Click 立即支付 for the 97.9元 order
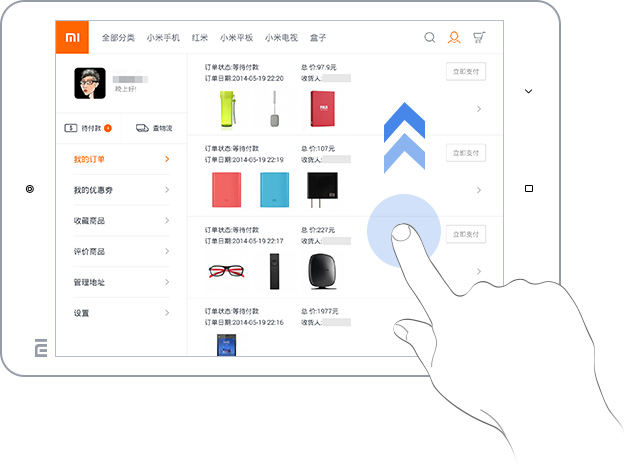The width and height of the screenshot is (626, 473). pos(465,71)
